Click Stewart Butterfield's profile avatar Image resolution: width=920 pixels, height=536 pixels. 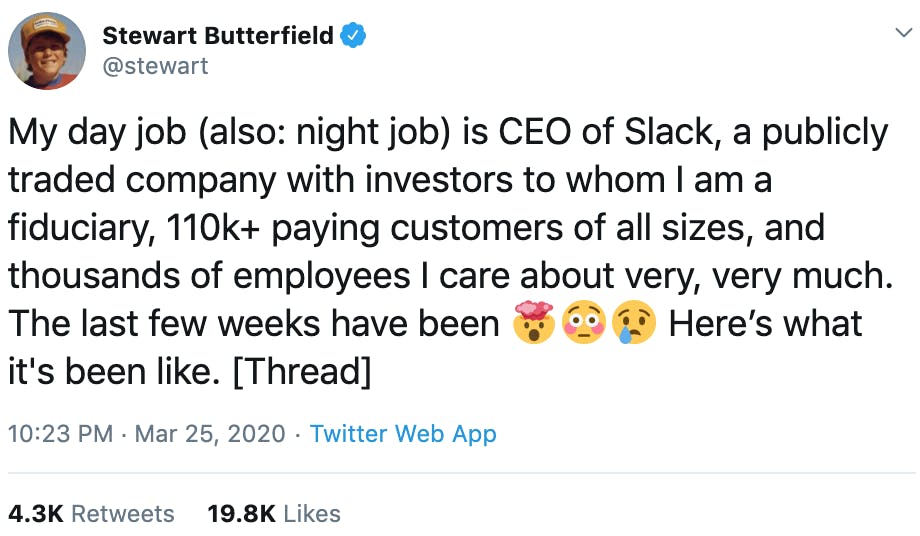[x=47, y=51]
